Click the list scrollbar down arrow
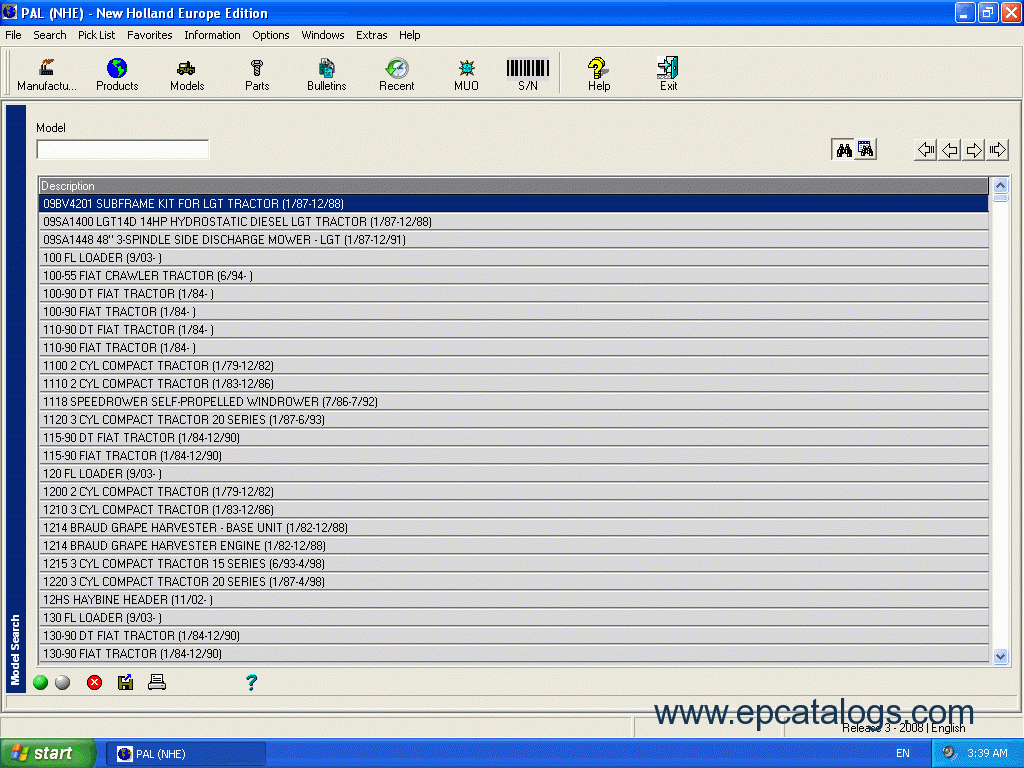 point(1000,656)
